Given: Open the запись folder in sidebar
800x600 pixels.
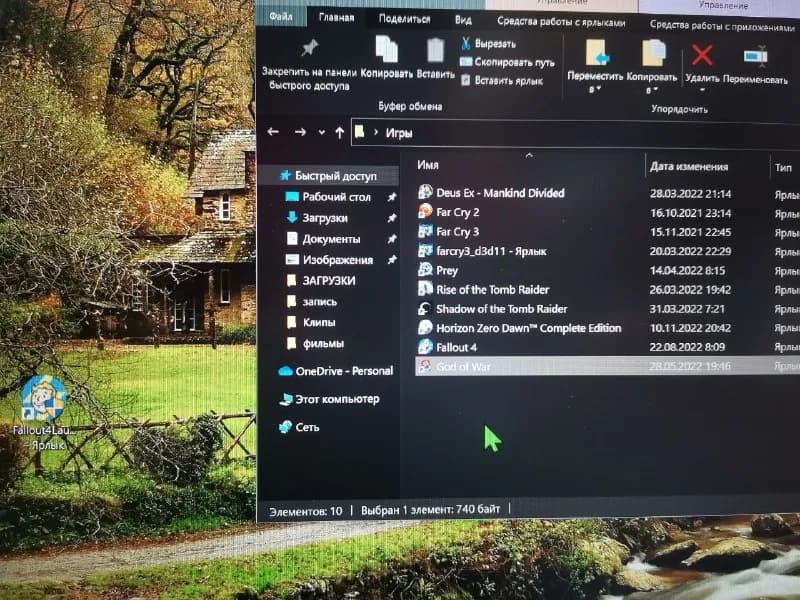Looking at the screenshot, I should coord(319,302).
